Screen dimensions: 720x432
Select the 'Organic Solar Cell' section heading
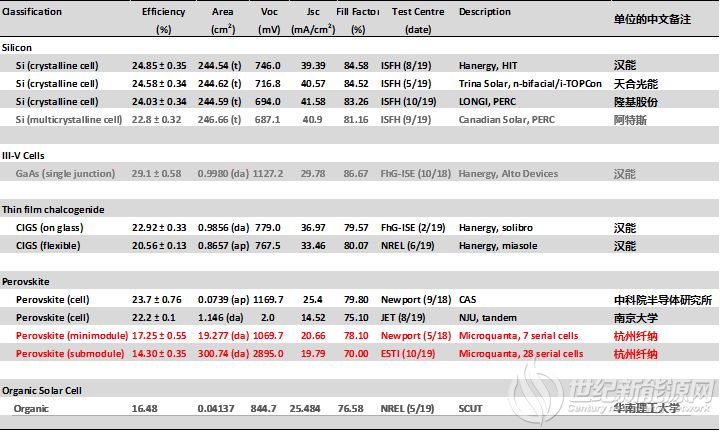[42, 391]
